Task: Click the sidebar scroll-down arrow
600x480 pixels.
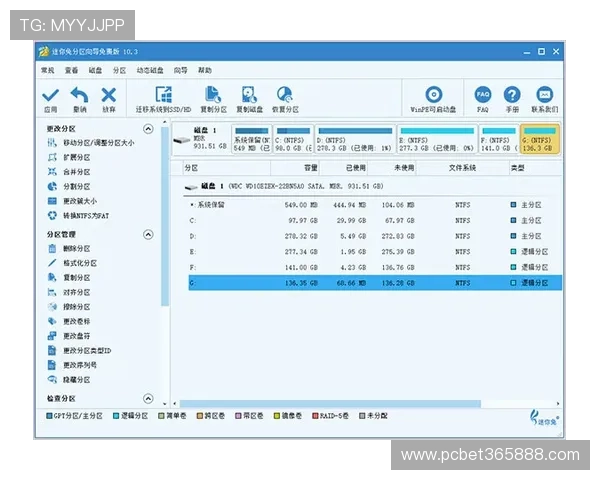Action: click(165, 403)
